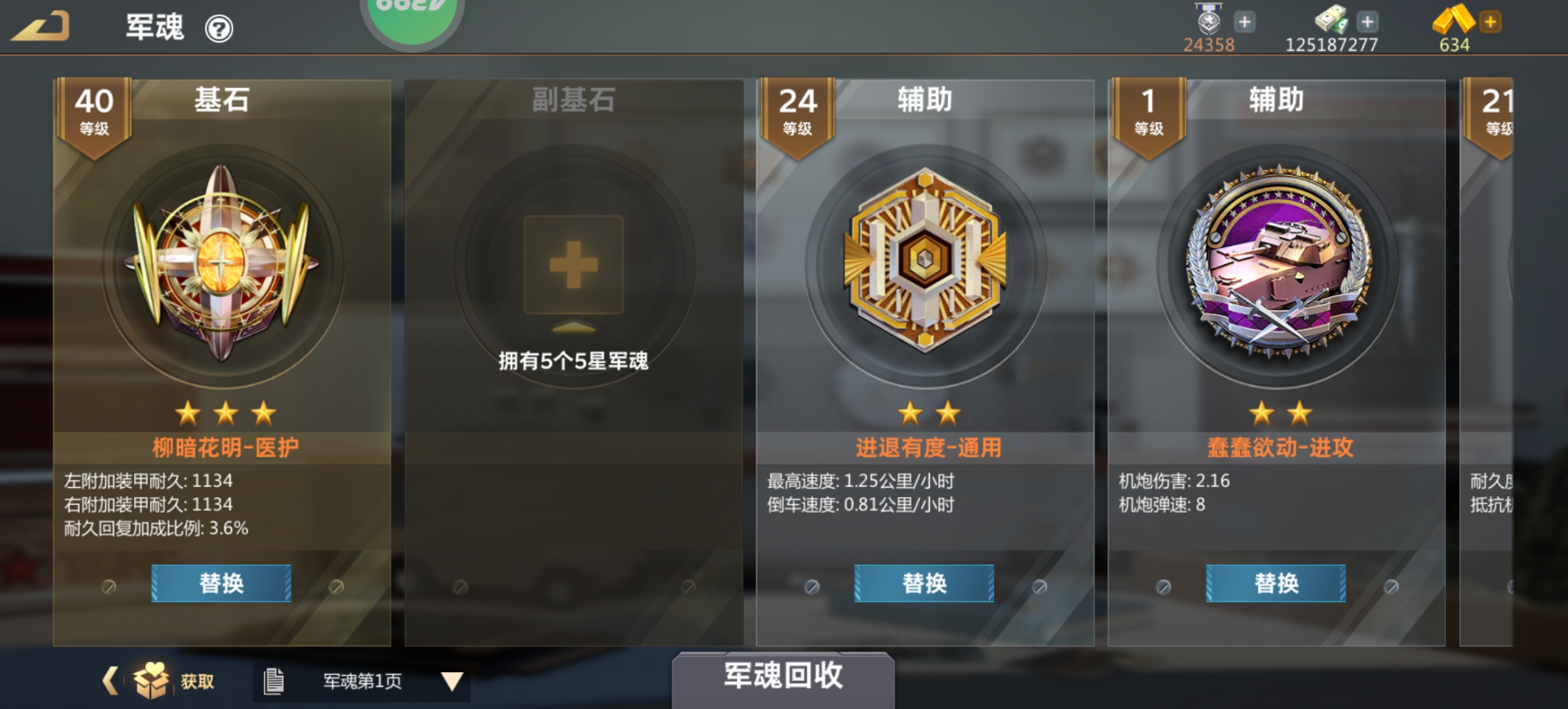Expand the 军魂第1页 dropdown arrow
Viewport: 1568px width, 709px height.
(x=452, y=681)
